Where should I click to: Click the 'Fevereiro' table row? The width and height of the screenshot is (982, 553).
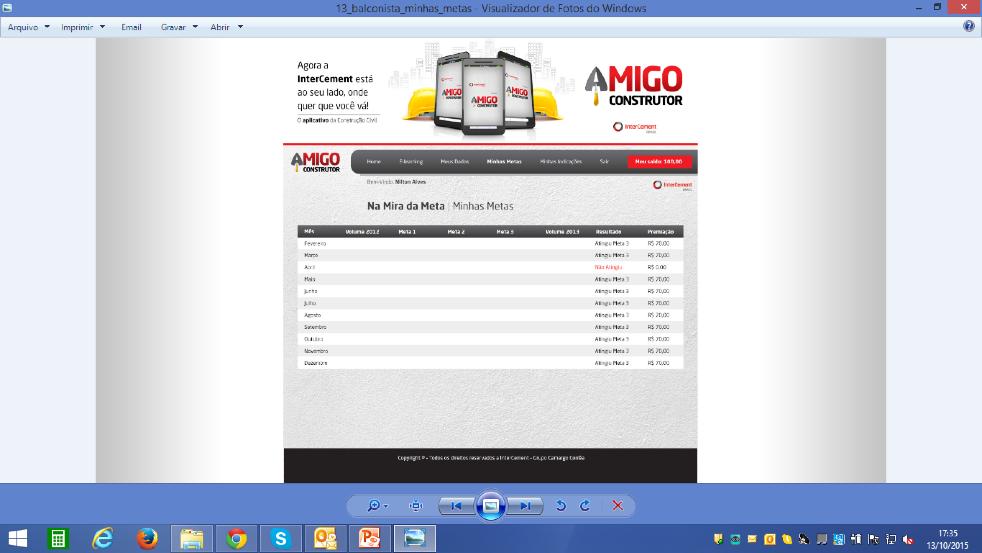point(490,244)
